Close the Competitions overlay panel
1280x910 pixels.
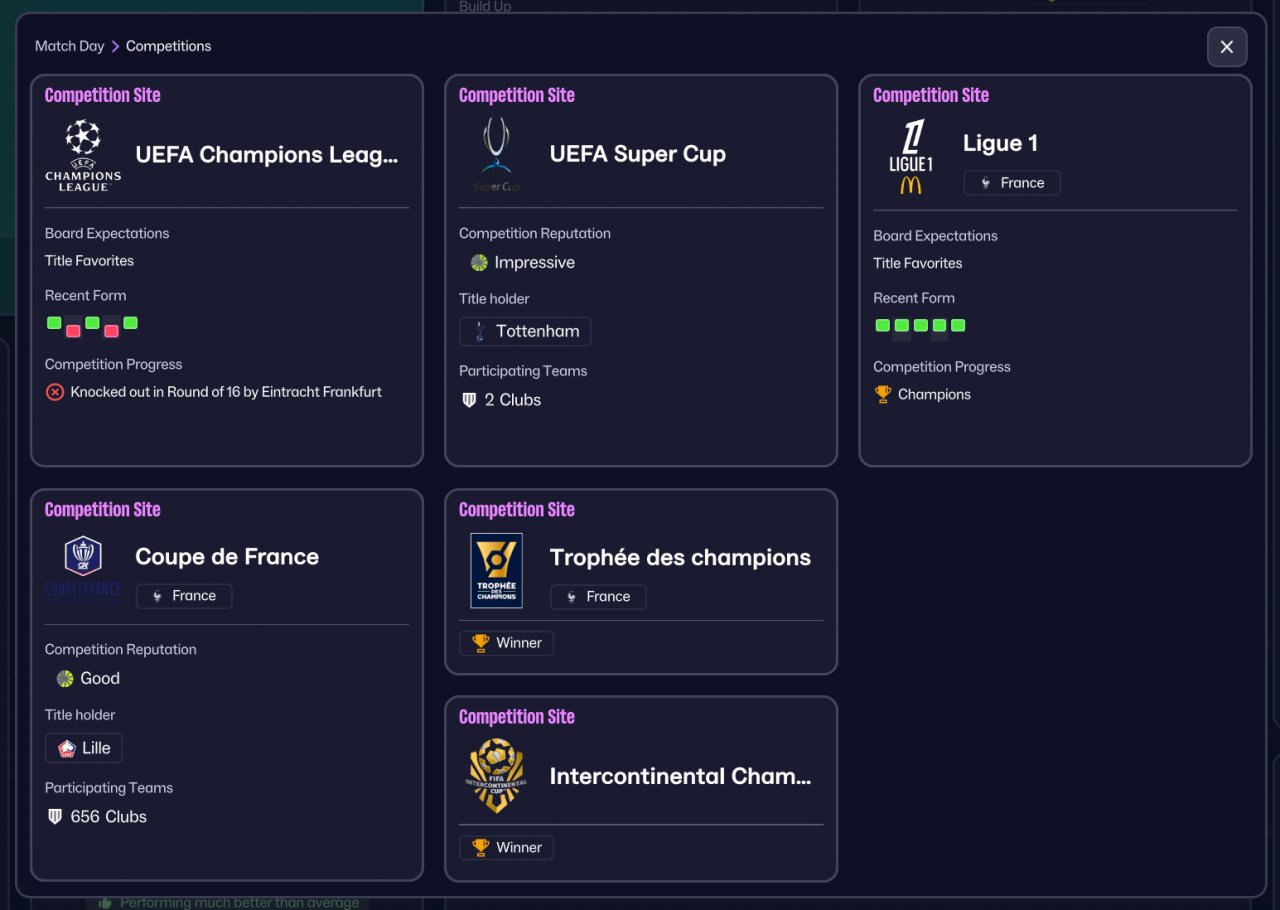(1227, 47)
